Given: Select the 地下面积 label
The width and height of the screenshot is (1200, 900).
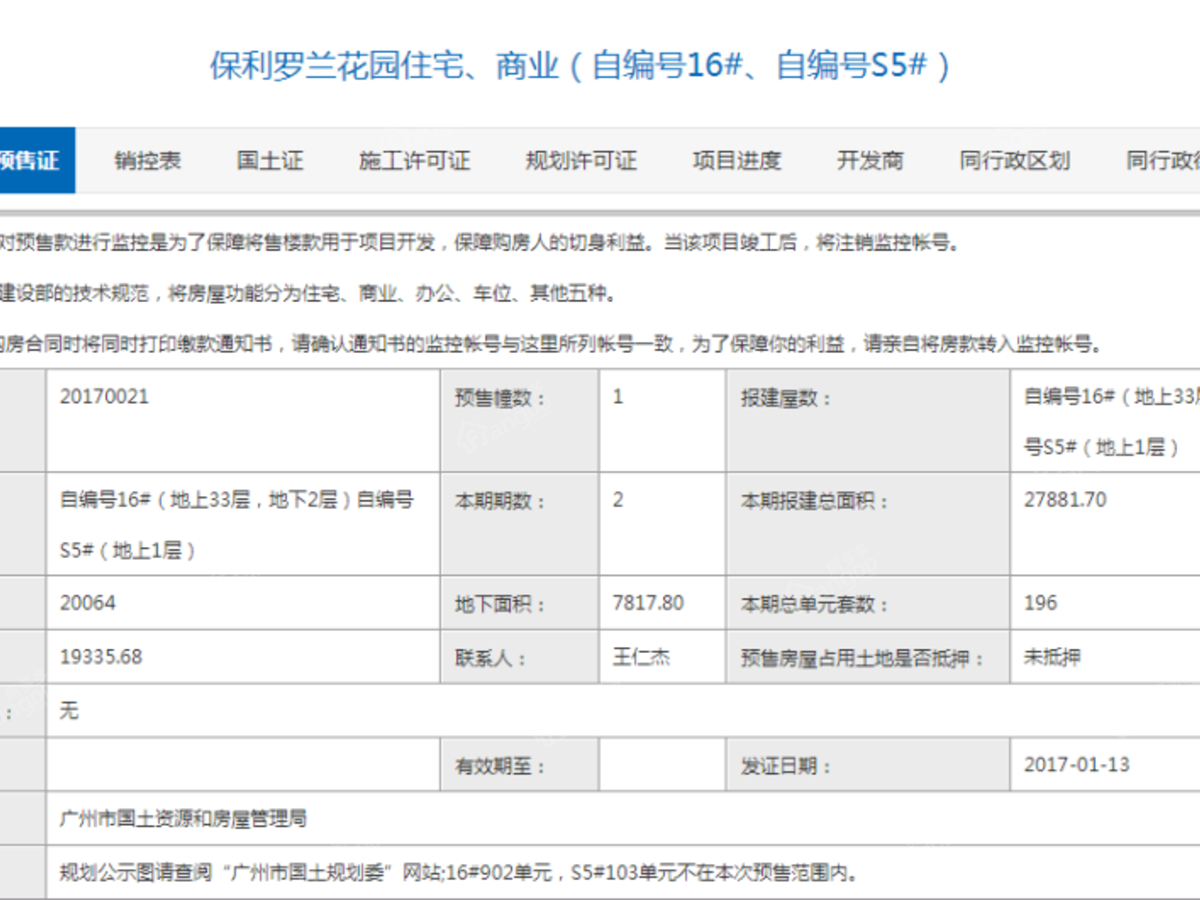Looking at the screenshot, I should pos(501,604).
